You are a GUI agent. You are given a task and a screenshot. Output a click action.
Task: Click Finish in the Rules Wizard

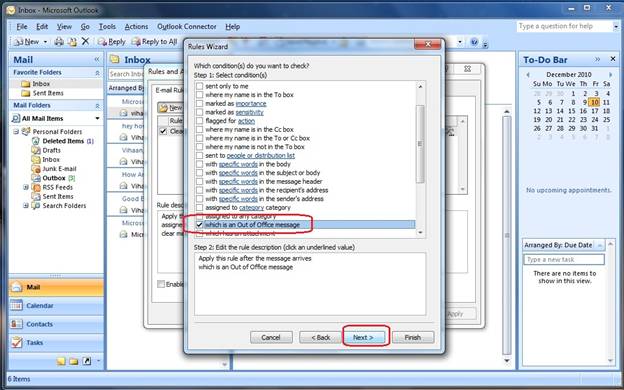point(413,337)
